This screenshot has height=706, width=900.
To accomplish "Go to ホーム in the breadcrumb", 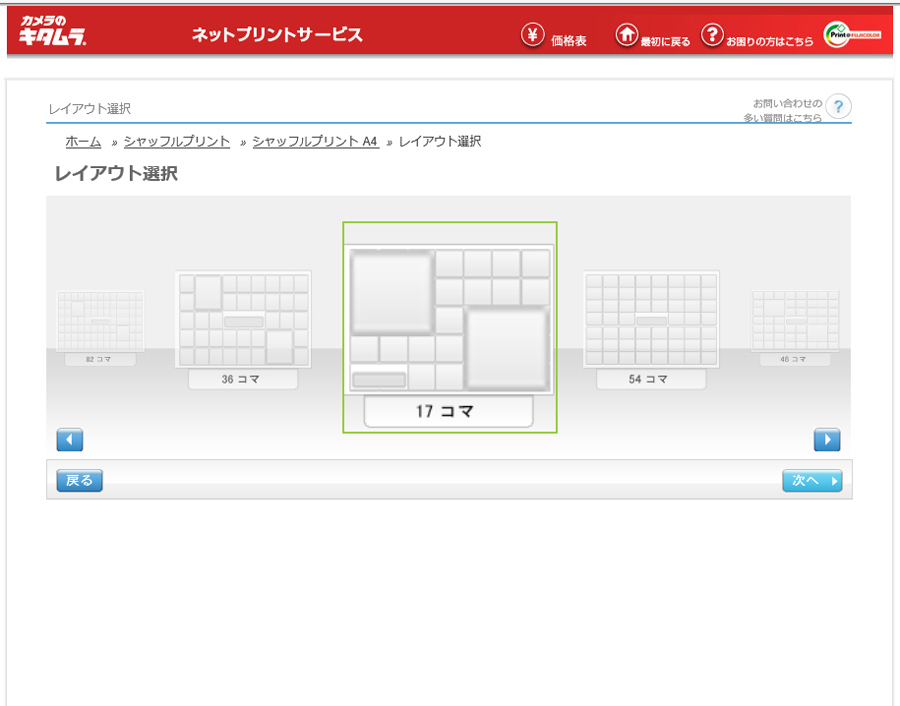I will point(83,142).
